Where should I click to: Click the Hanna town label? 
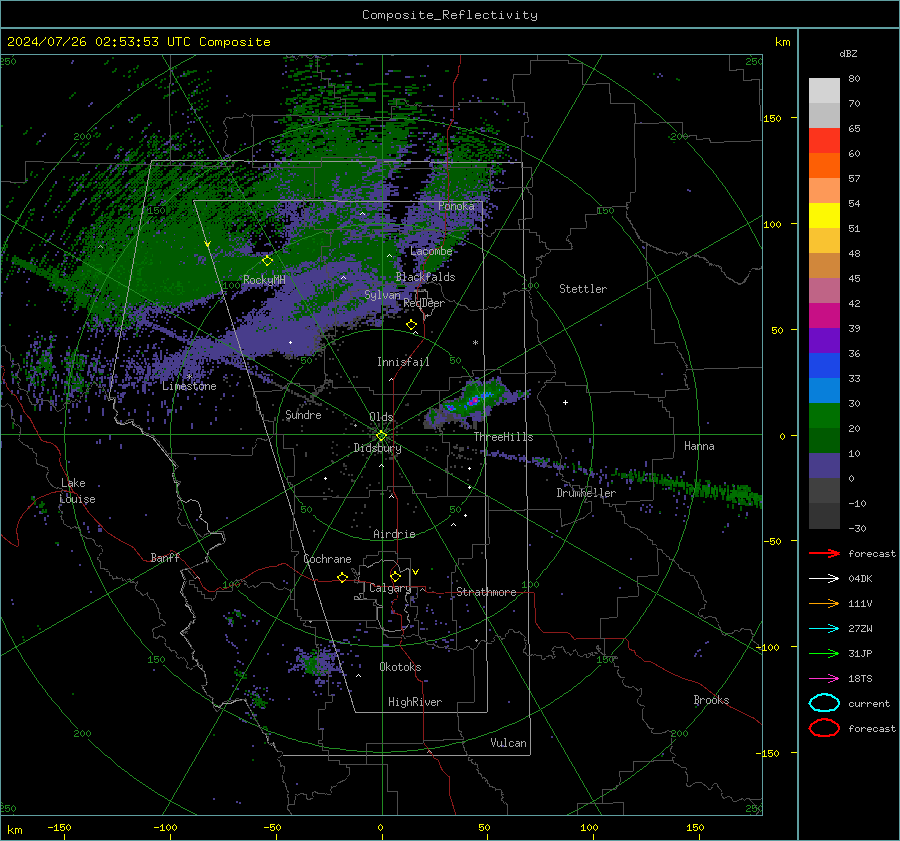point(699,446)
